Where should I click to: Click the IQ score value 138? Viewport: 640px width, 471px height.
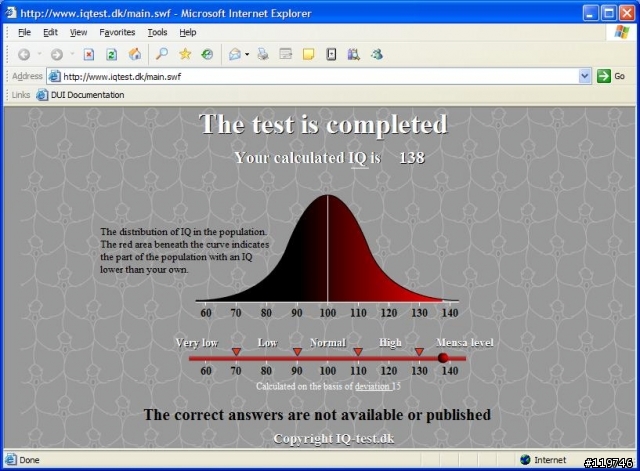pyautogui.click(x=412, y=158)
